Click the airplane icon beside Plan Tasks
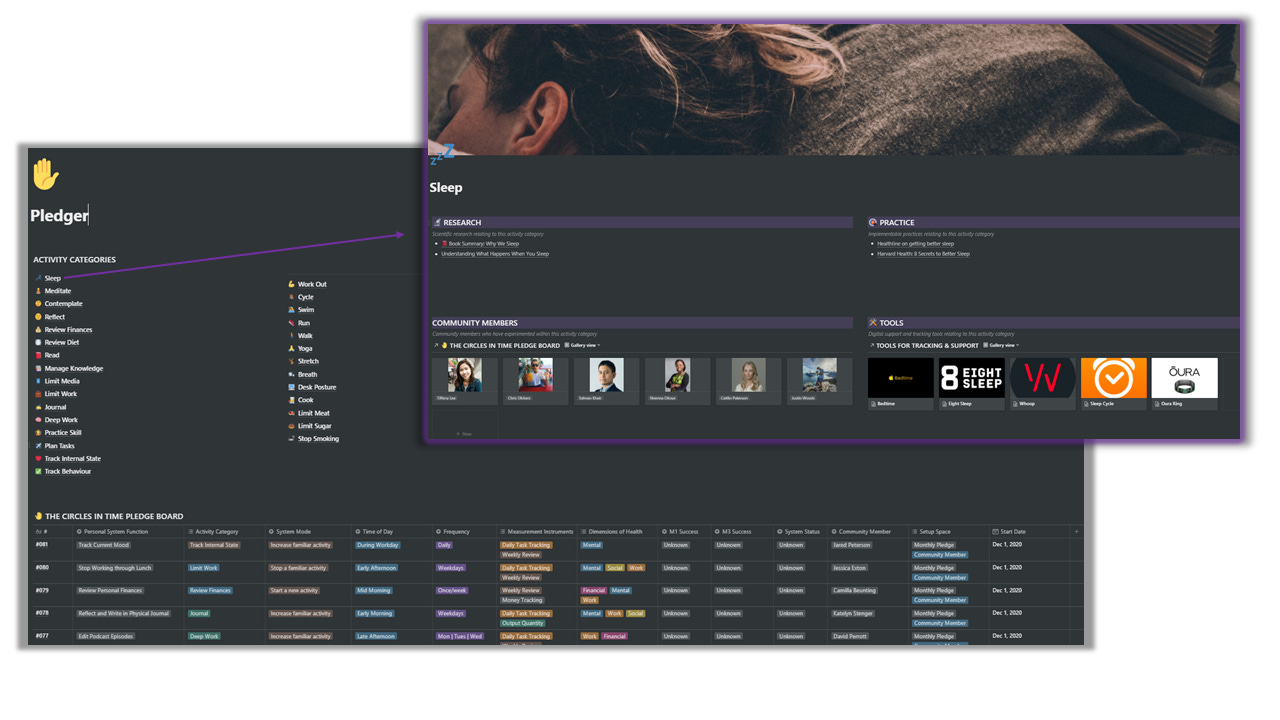The image size is (1280, 720). coord(38,446)
